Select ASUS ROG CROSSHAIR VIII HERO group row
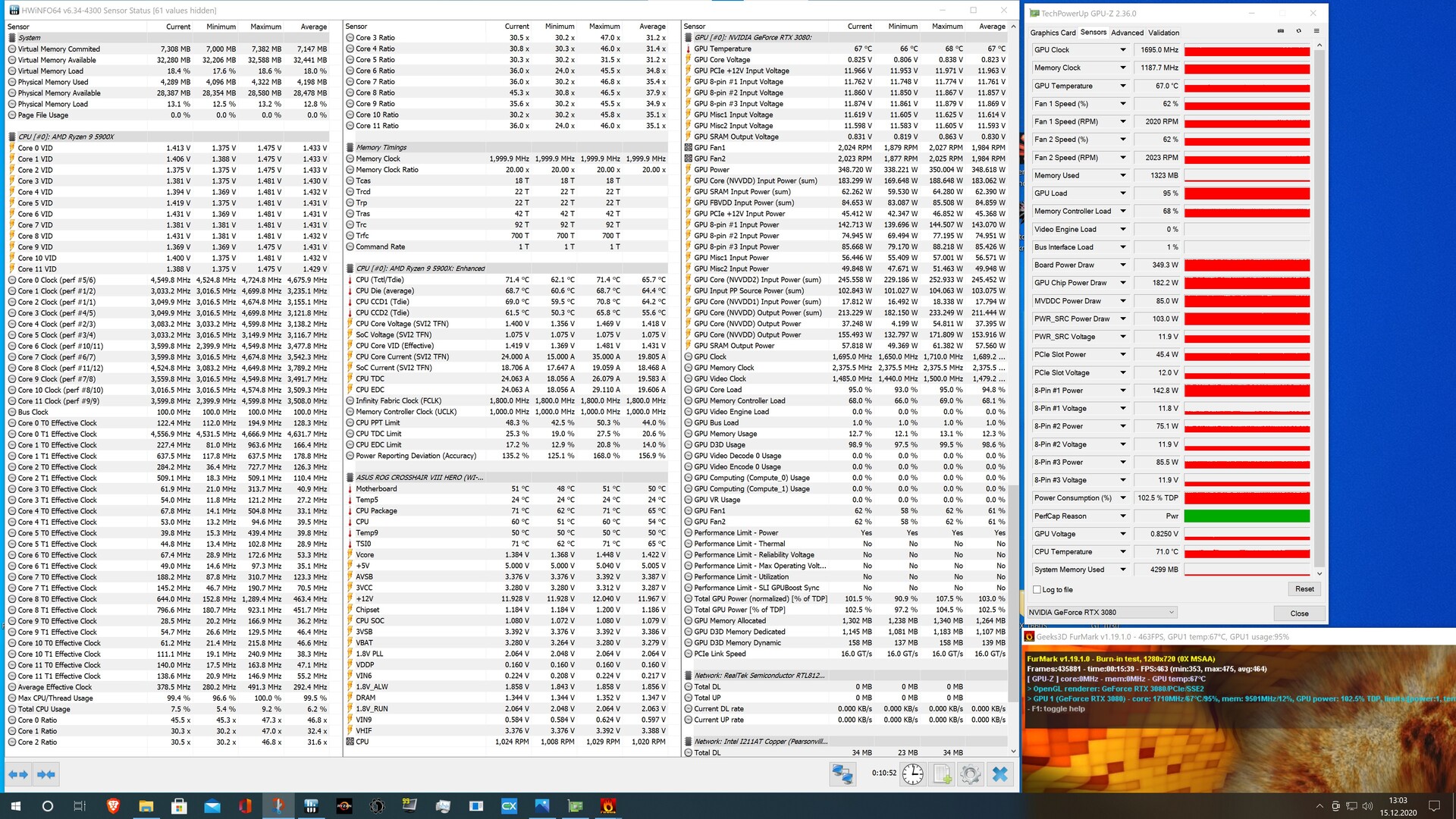This screenshot has width=1456, height=819. point(506,477)
